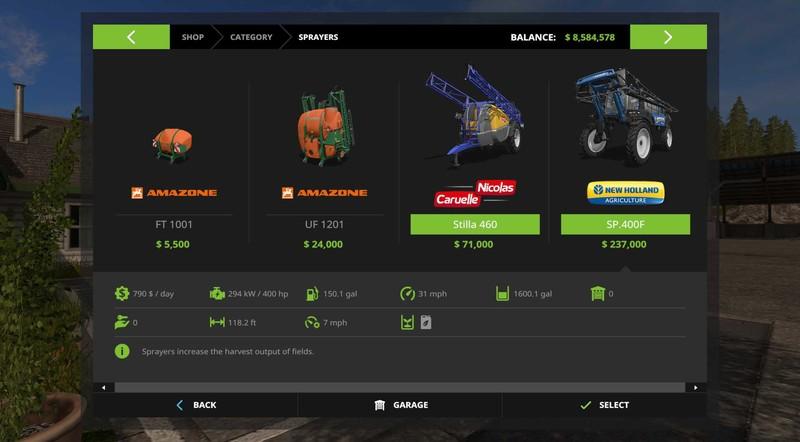Click the horizontal scrollbar right arrow

pyautogui.click(x=696, y=387)
